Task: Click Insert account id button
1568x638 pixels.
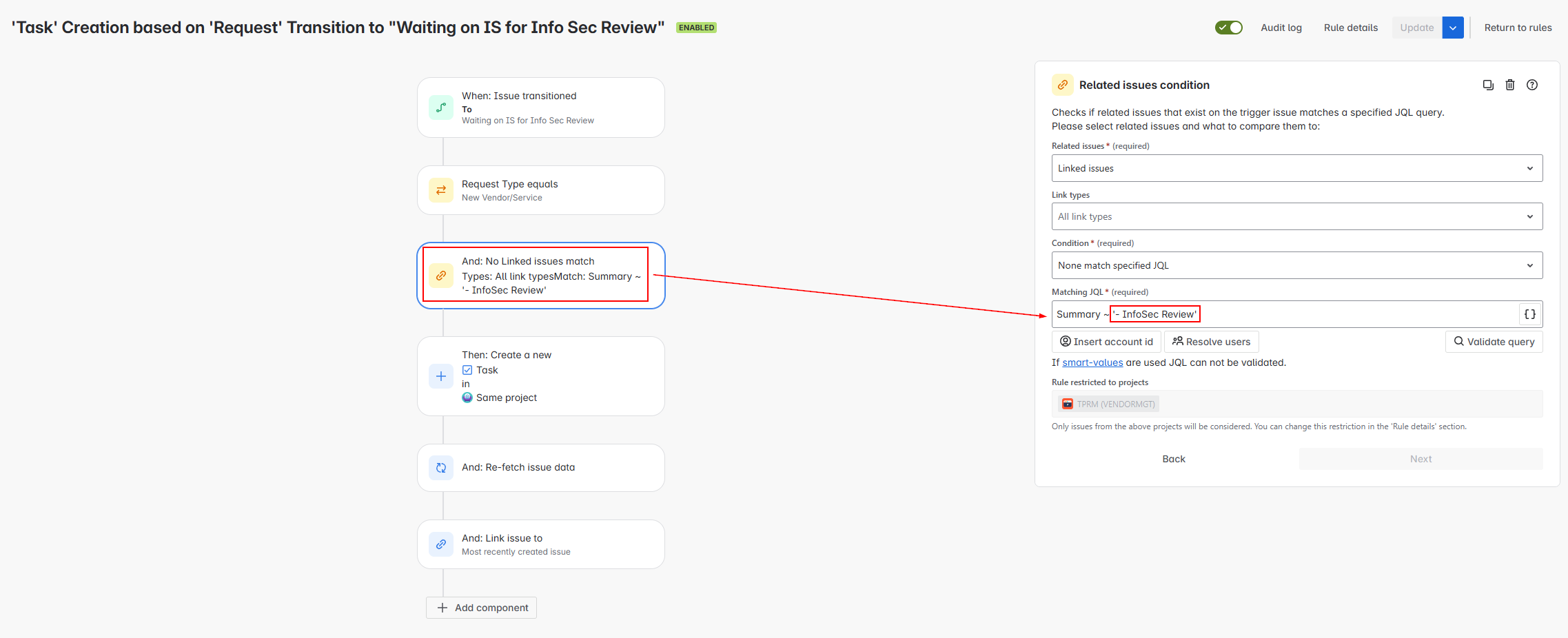Action: (x=1106, y=342)
